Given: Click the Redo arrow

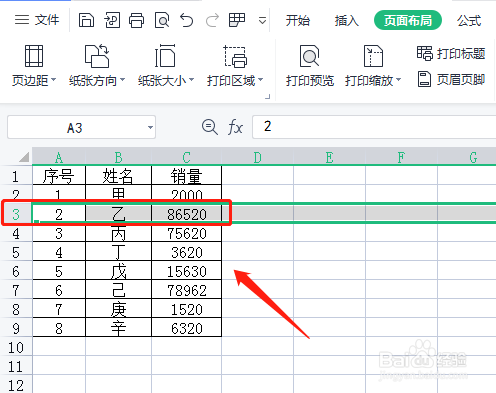Looking at the screenshot, I should point(212,20).
